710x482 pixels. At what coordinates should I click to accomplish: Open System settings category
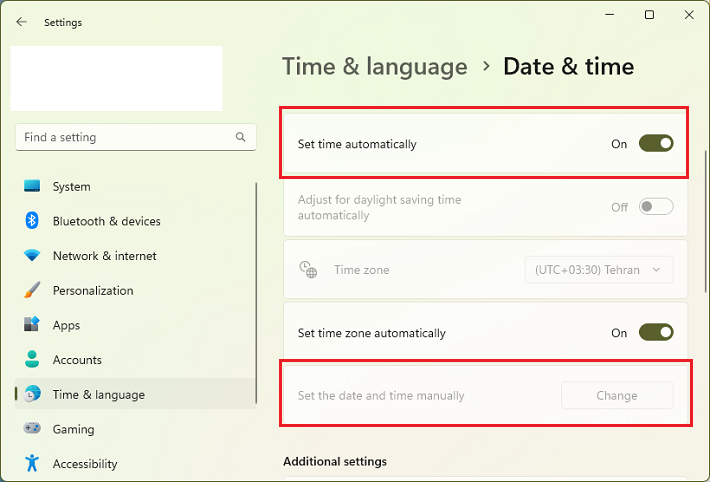click(x=135, y=186)
